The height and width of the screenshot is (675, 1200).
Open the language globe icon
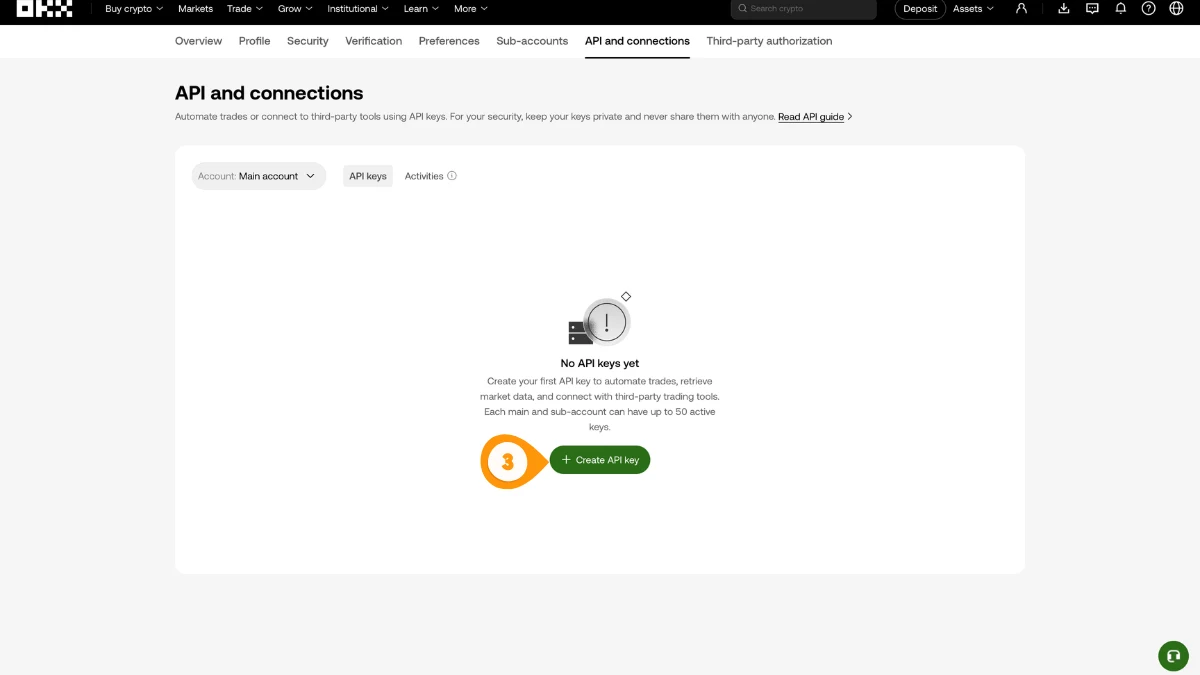click(x=1176, y=8)
